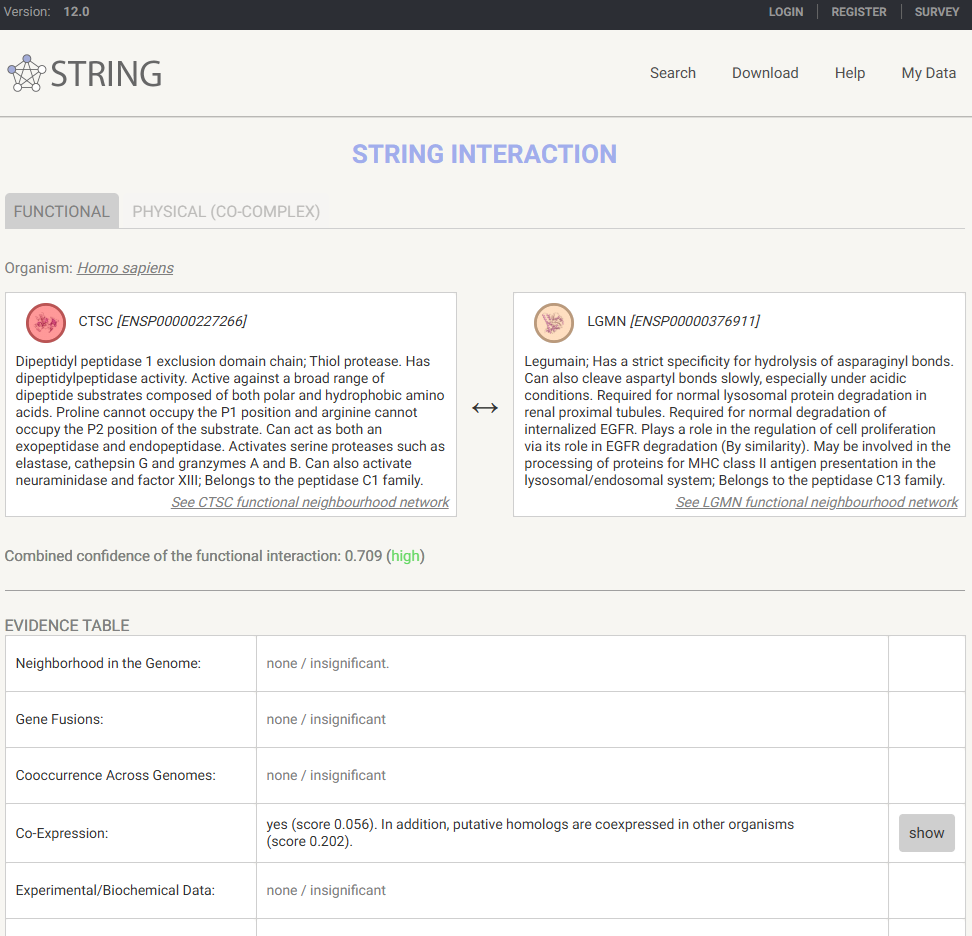Go to the Download page
The height and width of the screenshot is (936, 972).
pyautogui.click(x=765, y=73)
